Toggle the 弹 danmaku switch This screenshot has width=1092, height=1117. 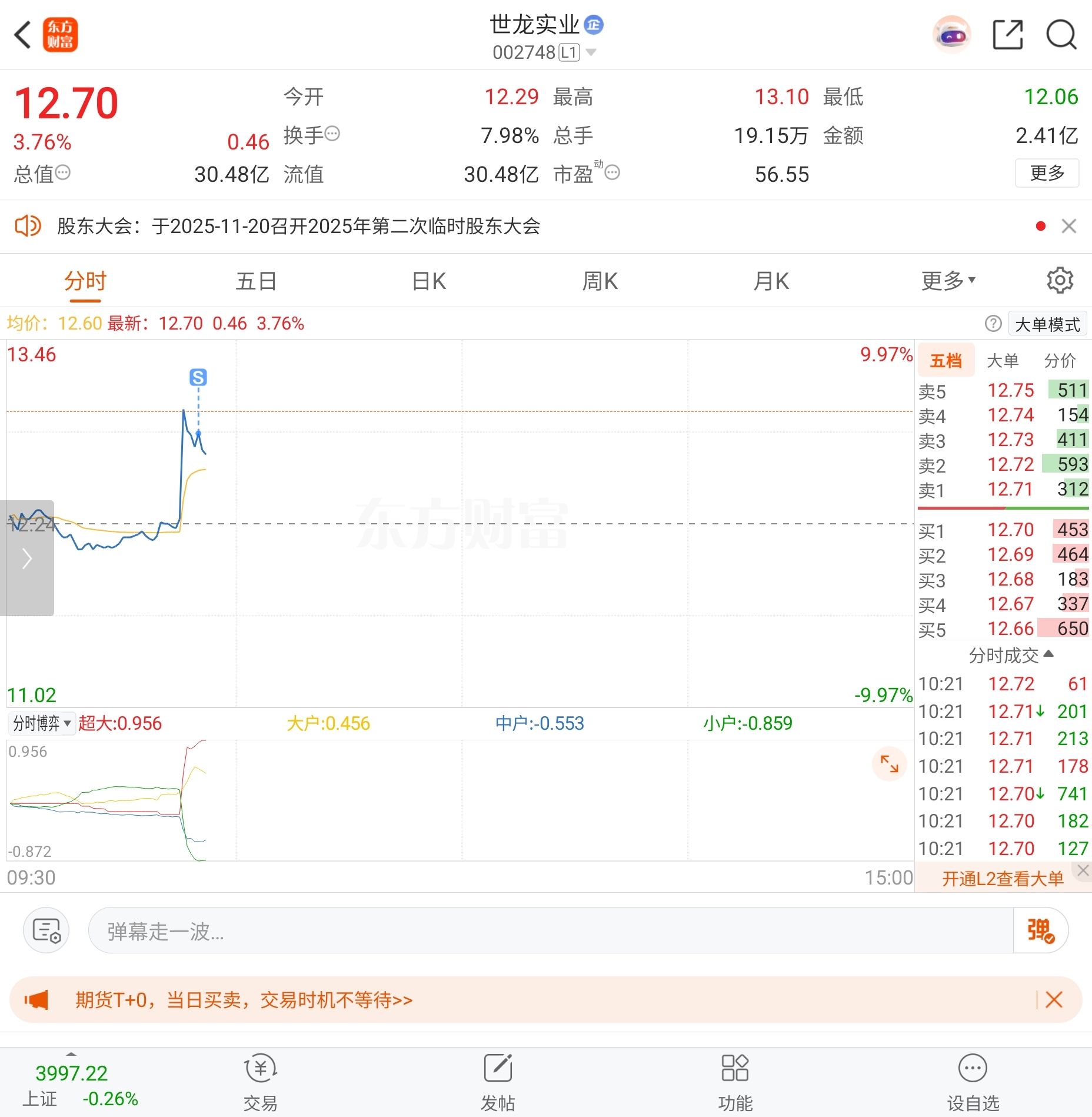1041,930
